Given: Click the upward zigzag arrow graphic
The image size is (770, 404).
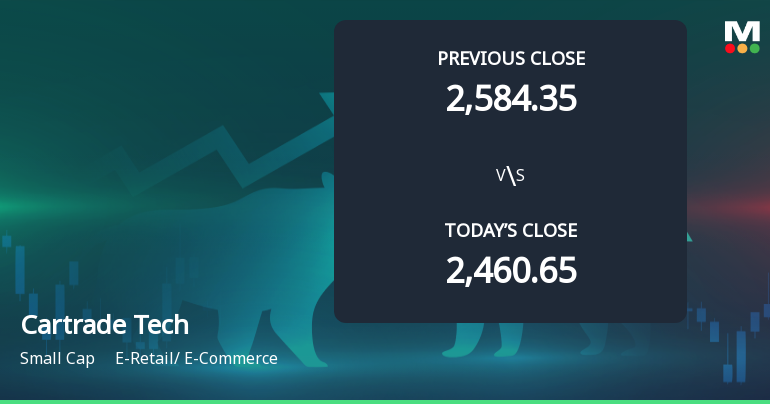Looking at the screenshot, I should [x=230, y=150].
